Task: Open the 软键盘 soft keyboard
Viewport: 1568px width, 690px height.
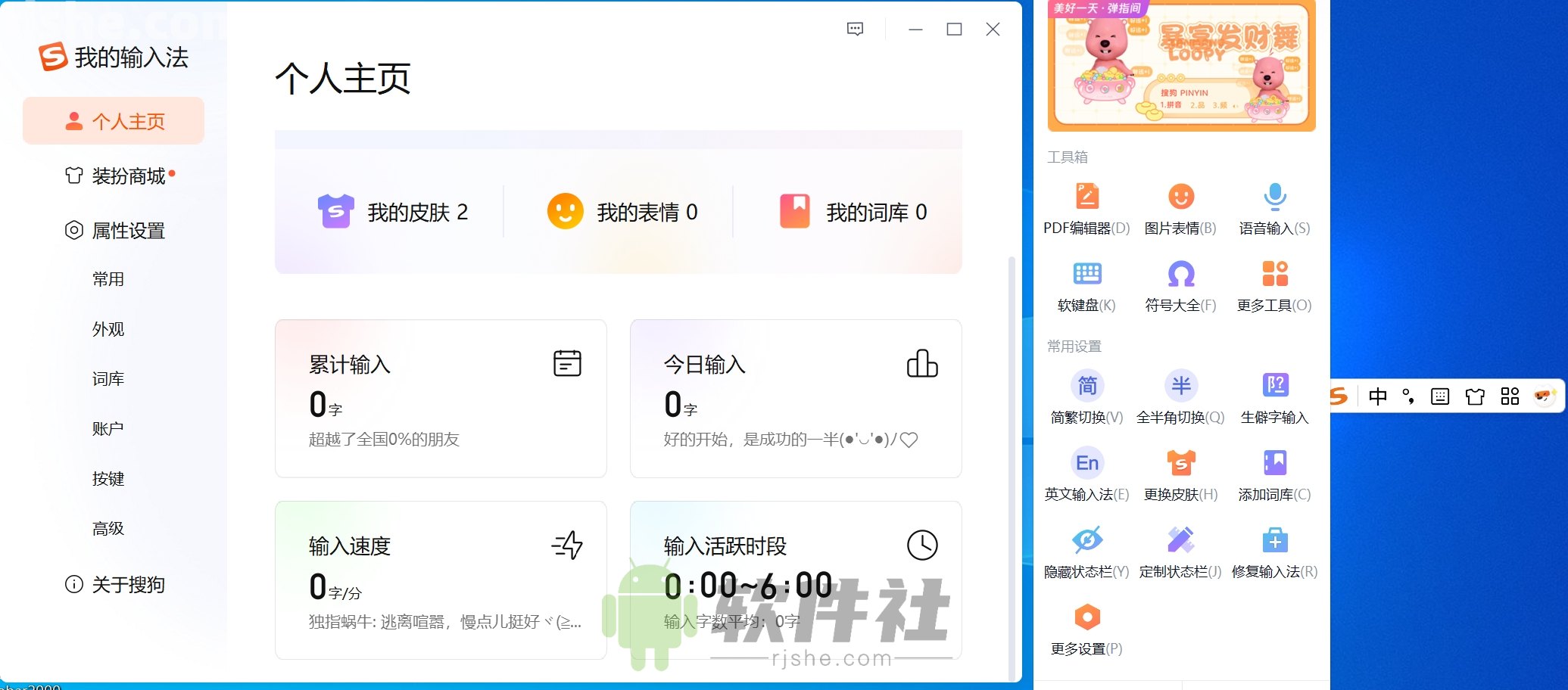Action: pyautogui.click(x=1086, y=286)
